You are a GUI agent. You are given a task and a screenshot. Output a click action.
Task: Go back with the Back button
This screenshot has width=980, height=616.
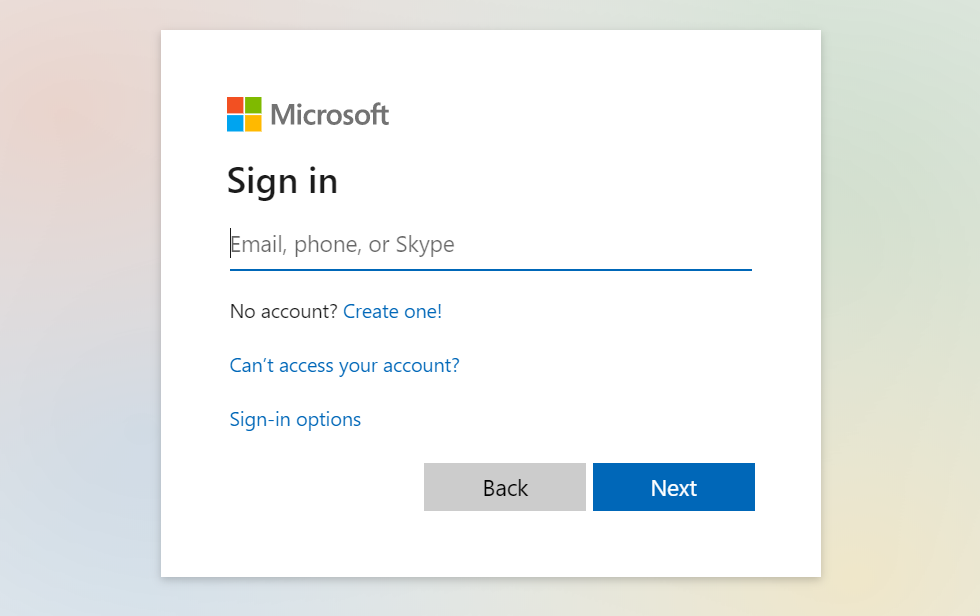point(505,487)
